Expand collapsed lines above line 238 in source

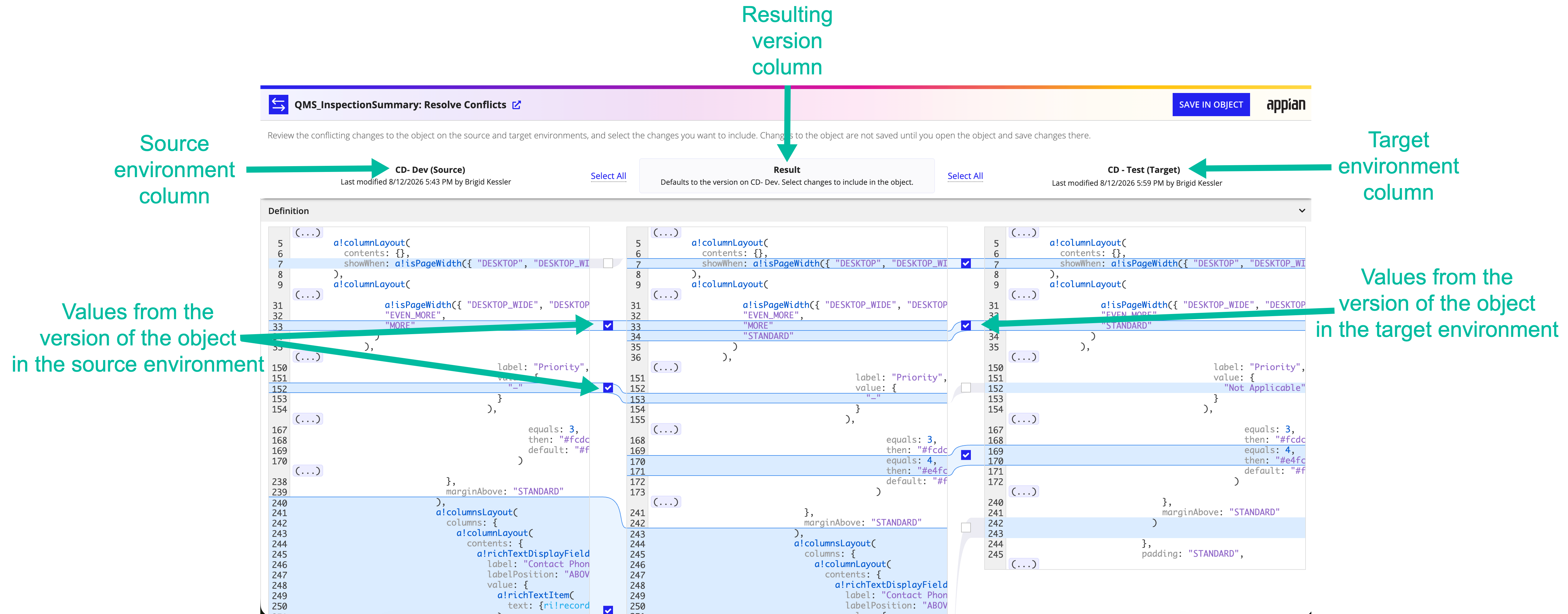[307, 470]
